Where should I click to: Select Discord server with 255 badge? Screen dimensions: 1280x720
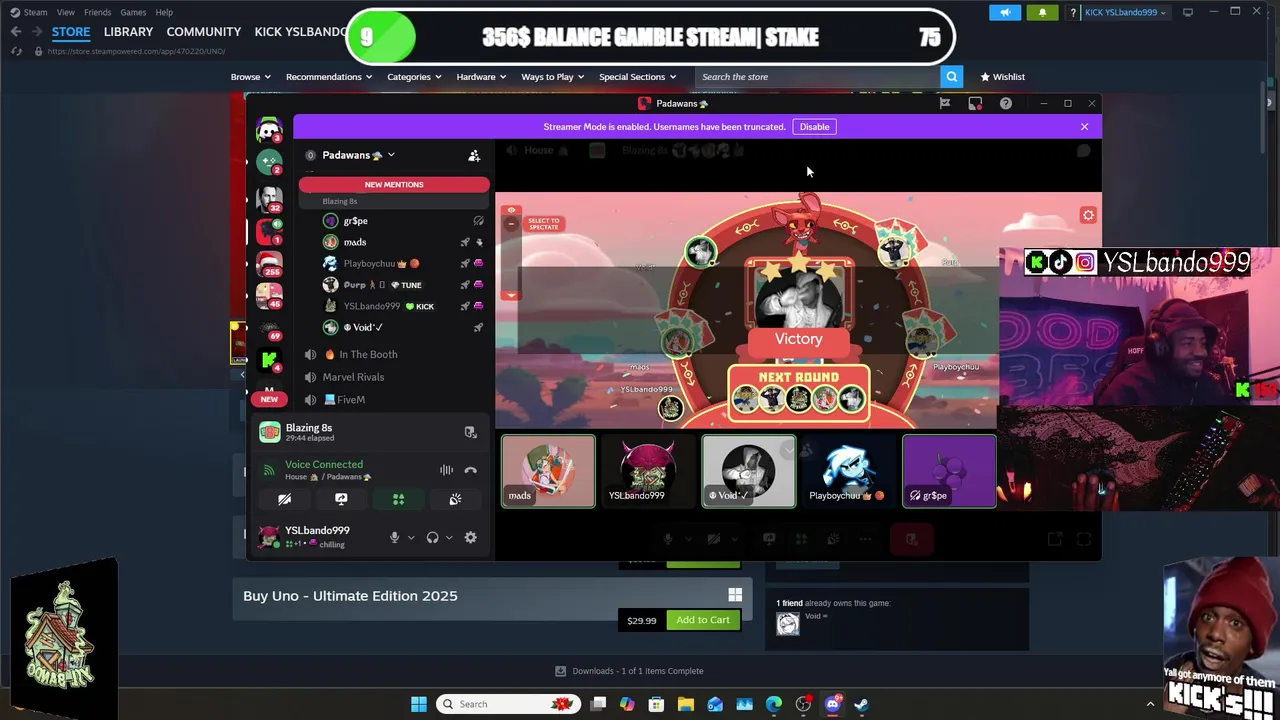[269, 264]
